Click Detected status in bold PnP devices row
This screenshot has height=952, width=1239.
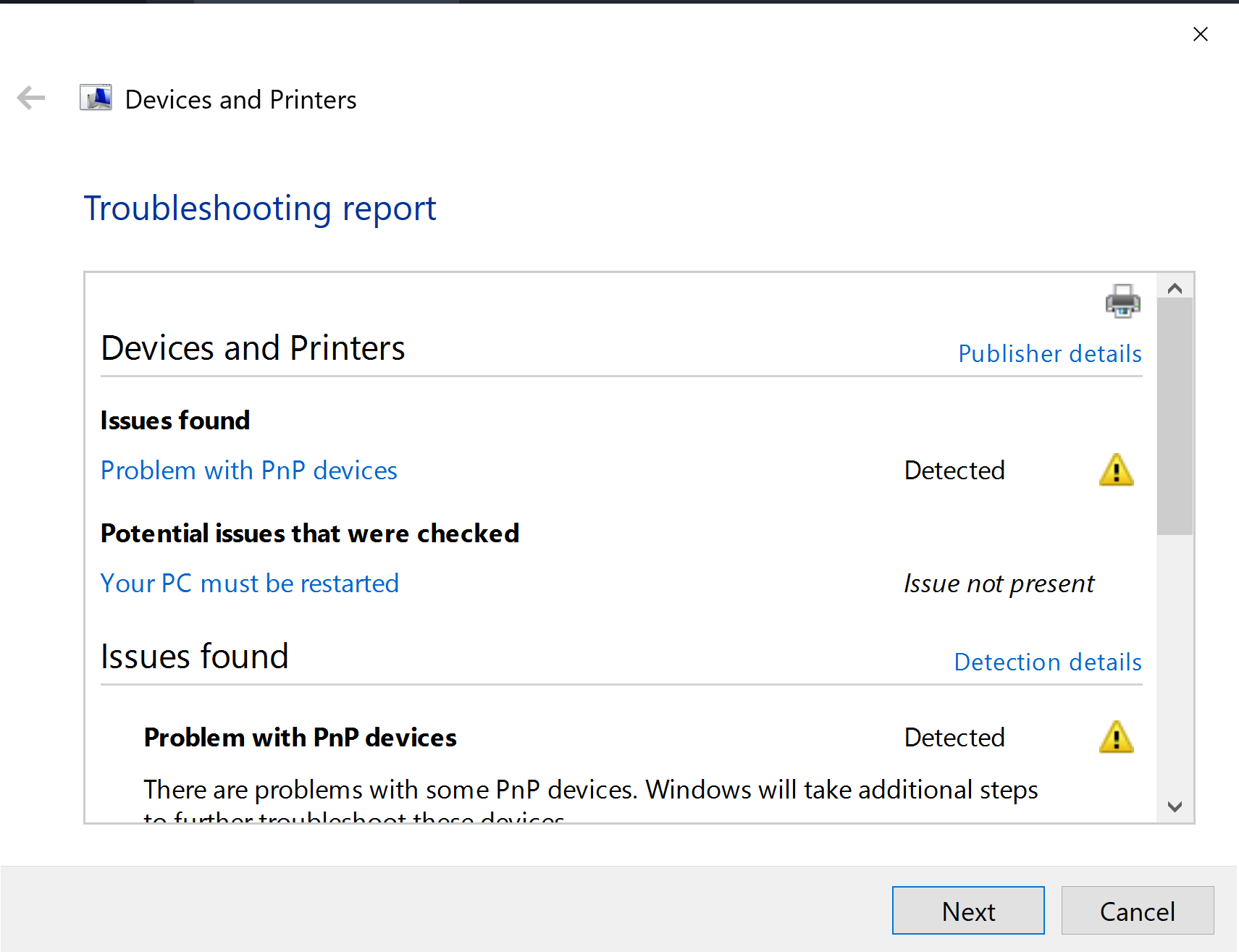click(x=954, y=738)
